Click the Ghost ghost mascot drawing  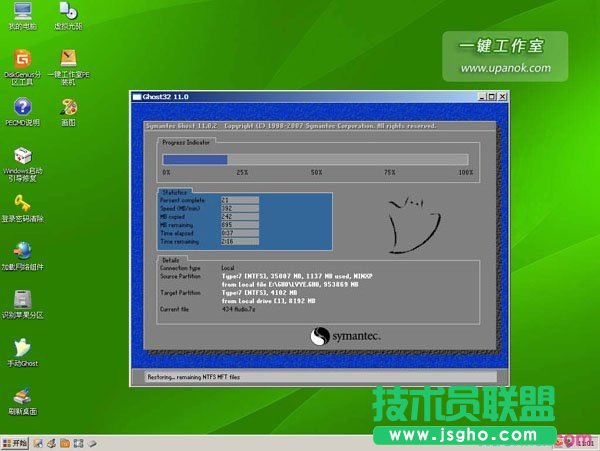point(414,225)
